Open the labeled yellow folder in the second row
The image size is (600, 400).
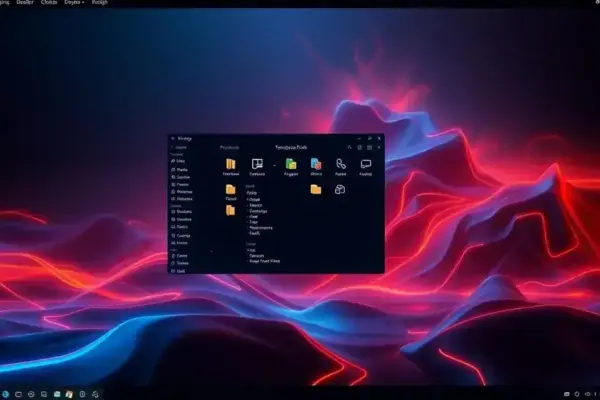pyautogui.click(x=231, y=189)
